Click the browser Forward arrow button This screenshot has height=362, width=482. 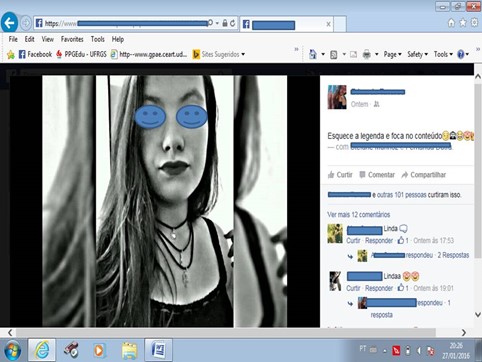click(26, 23)
